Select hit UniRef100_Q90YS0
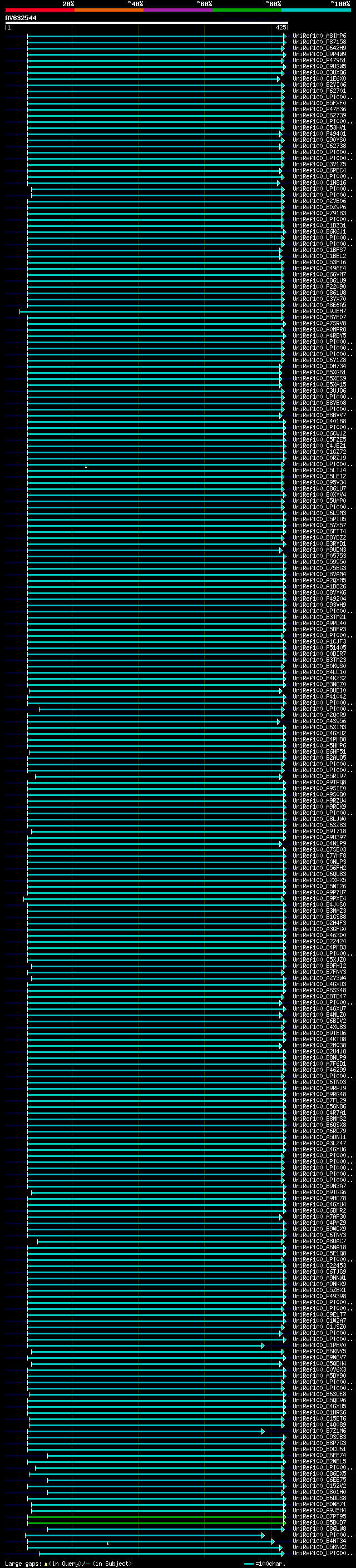The height and width of the screenshot is (1568, 356). coord(319,140)
